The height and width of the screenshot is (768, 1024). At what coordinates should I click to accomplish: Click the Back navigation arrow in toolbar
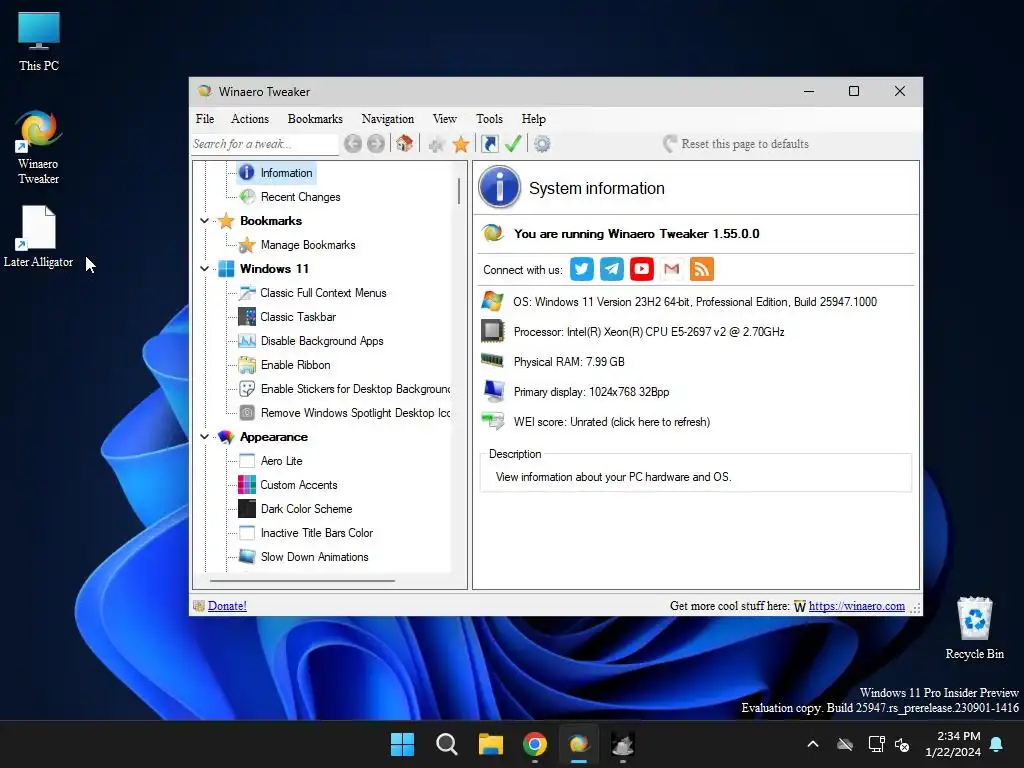(x=353, y=144)
